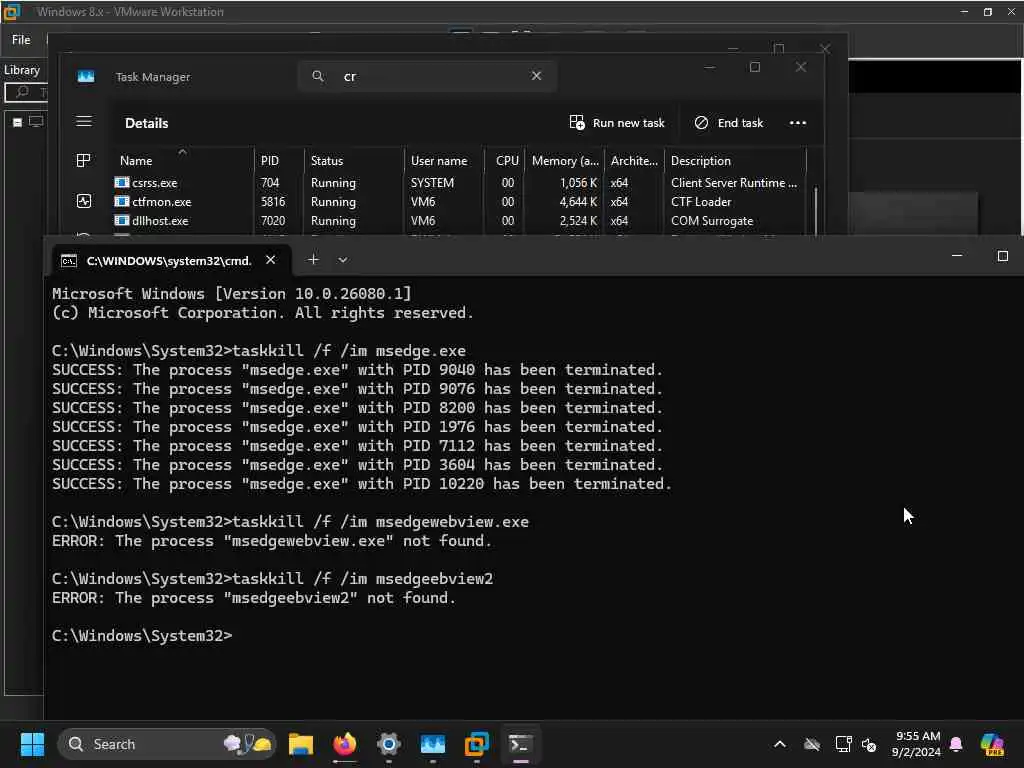The width and height of the screenshot is (1024, 768).
Task: Collapse the VMware Library tree node
Action: point(18,122)
